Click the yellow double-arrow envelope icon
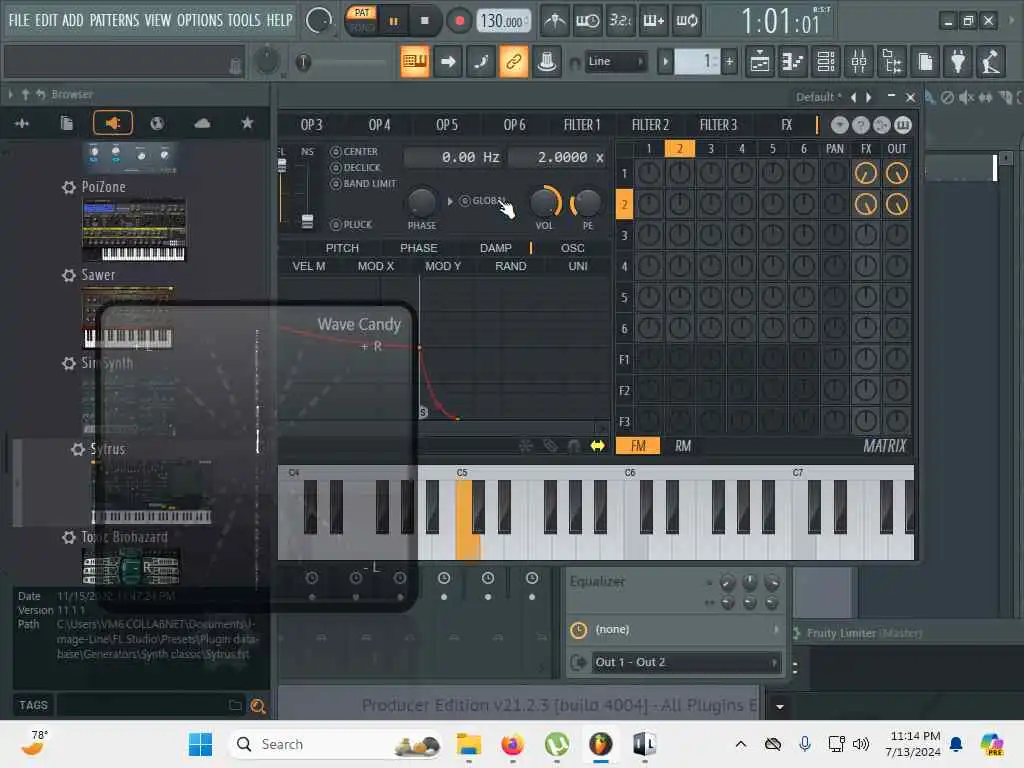 pyautogui.click(x=597, y=446)
